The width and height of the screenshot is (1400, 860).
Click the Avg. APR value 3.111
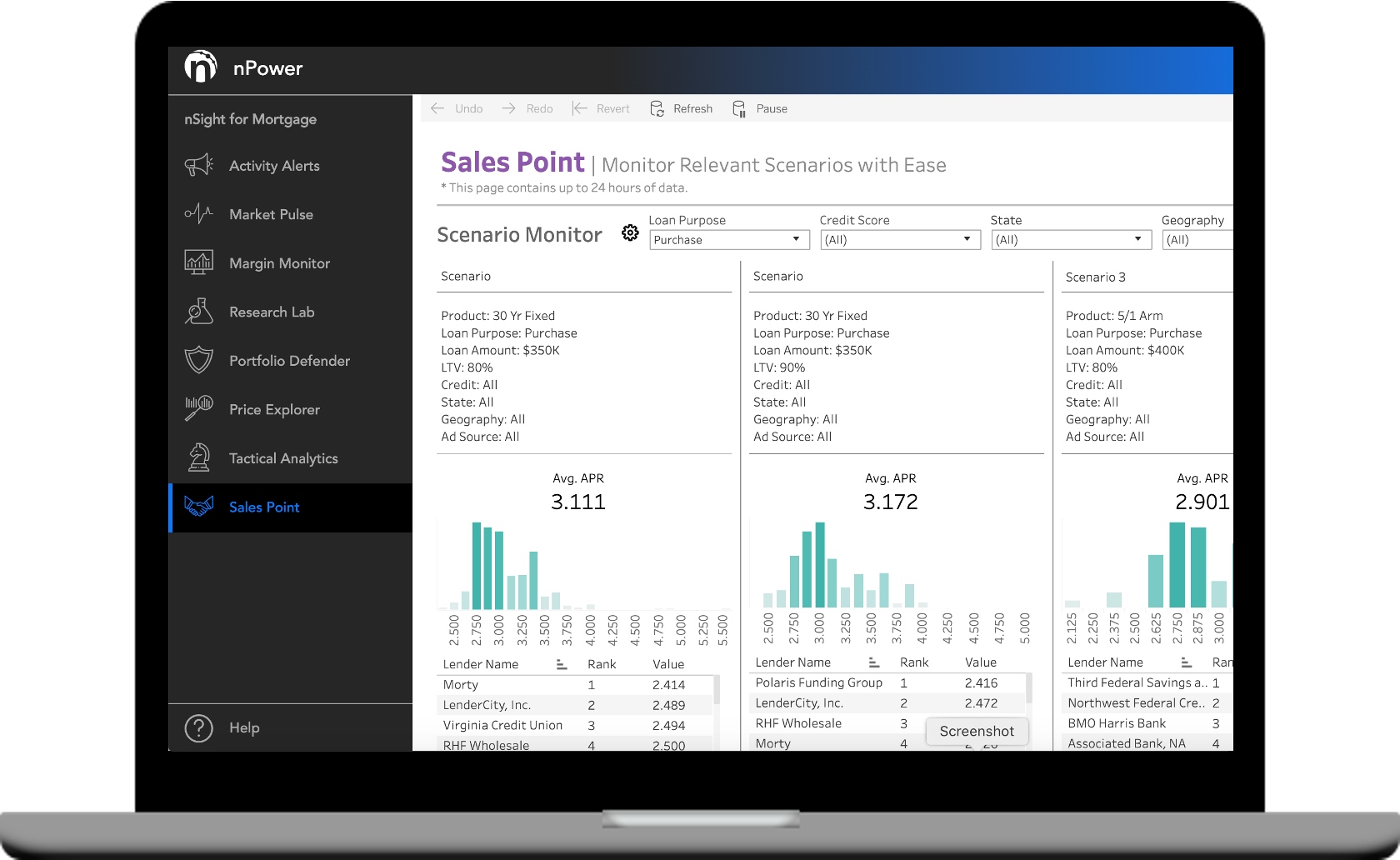point(578,502)
